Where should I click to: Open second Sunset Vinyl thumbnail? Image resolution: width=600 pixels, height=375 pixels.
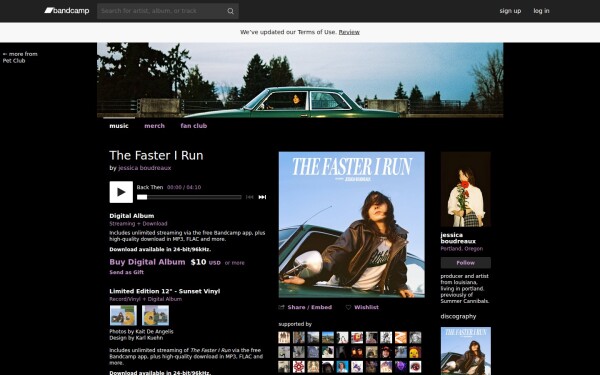(155, 315)
